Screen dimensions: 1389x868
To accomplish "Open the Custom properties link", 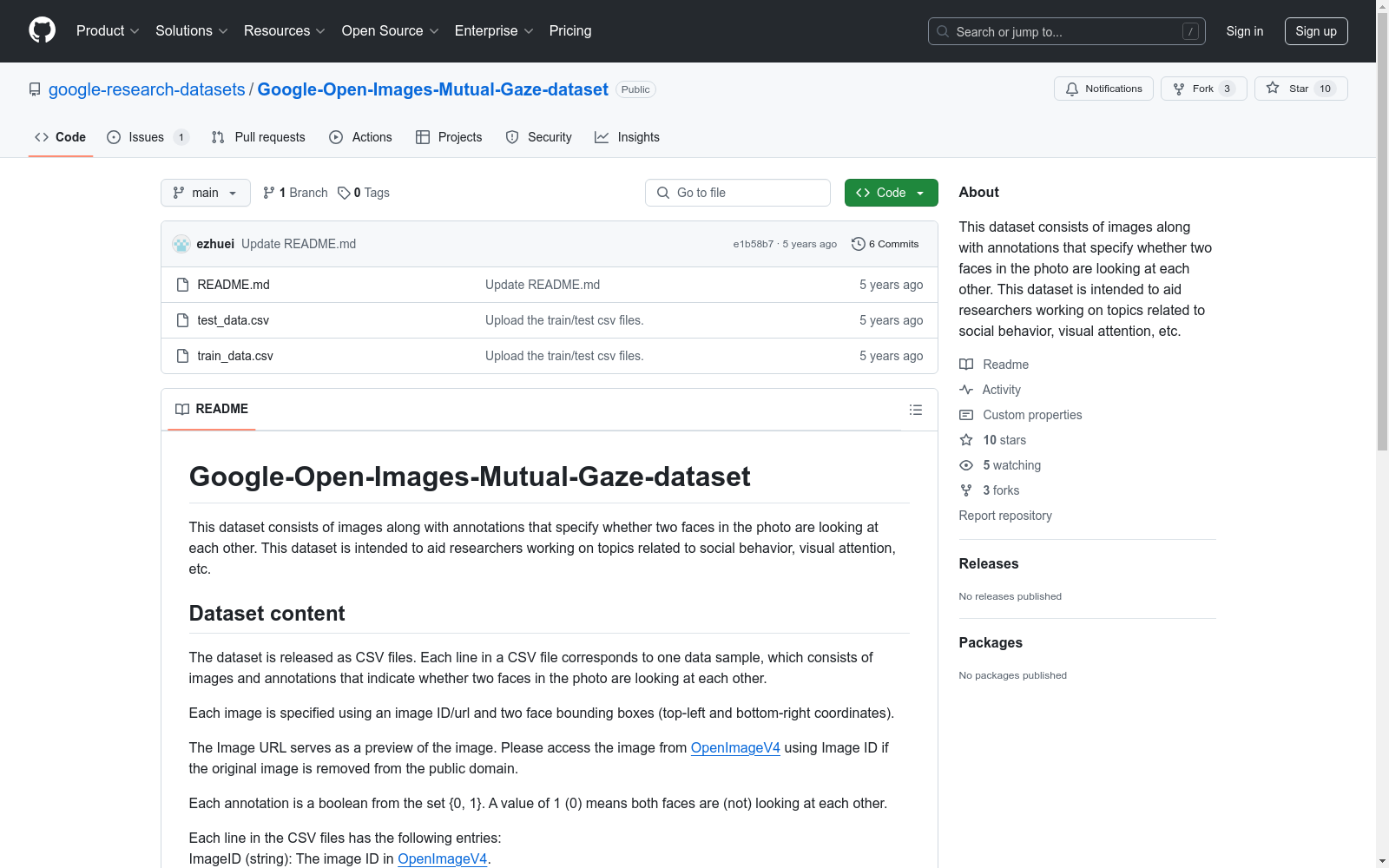I will (x=1032, y=415).
